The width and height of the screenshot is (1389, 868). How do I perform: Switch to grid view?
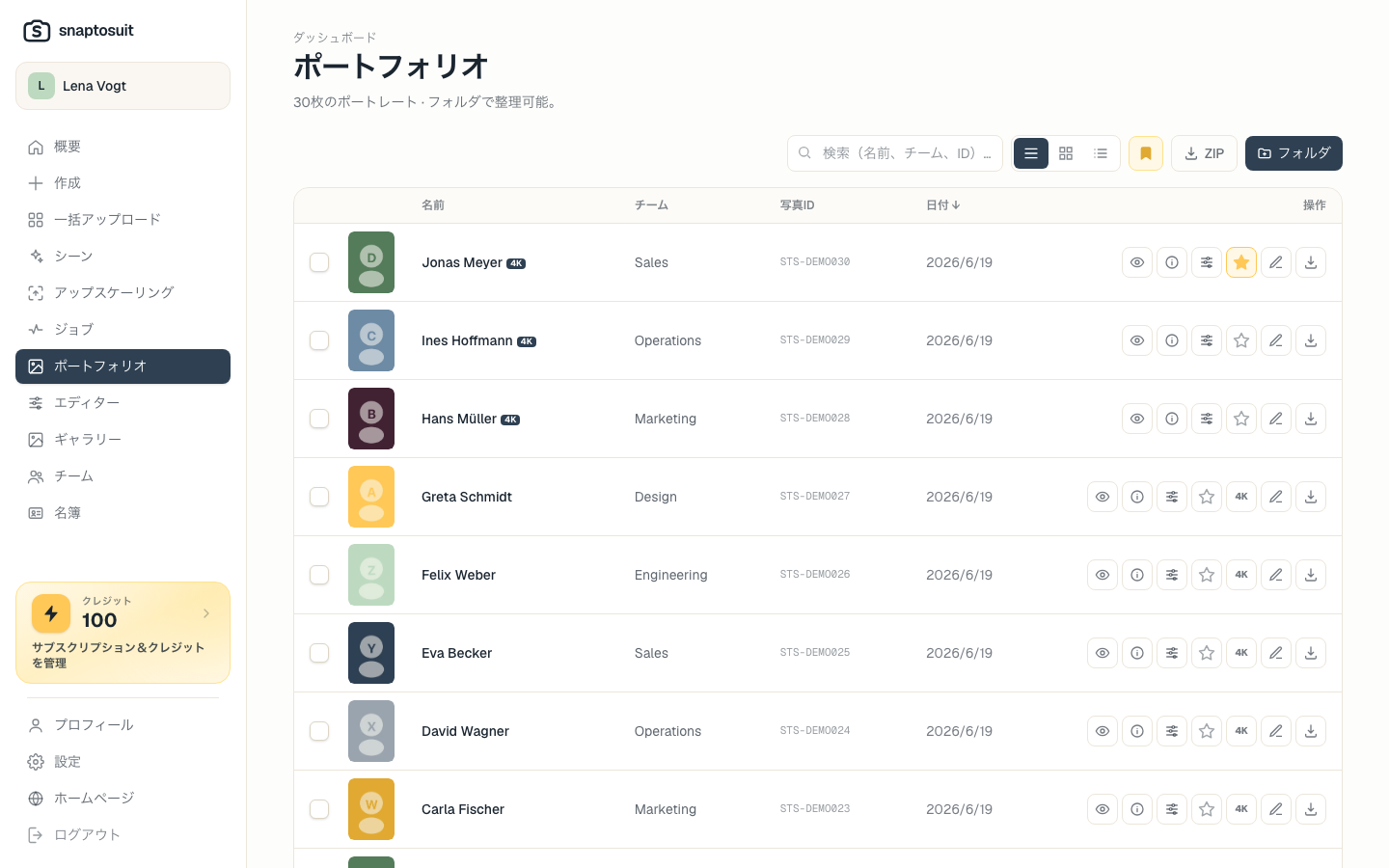tap(1066, 153)
